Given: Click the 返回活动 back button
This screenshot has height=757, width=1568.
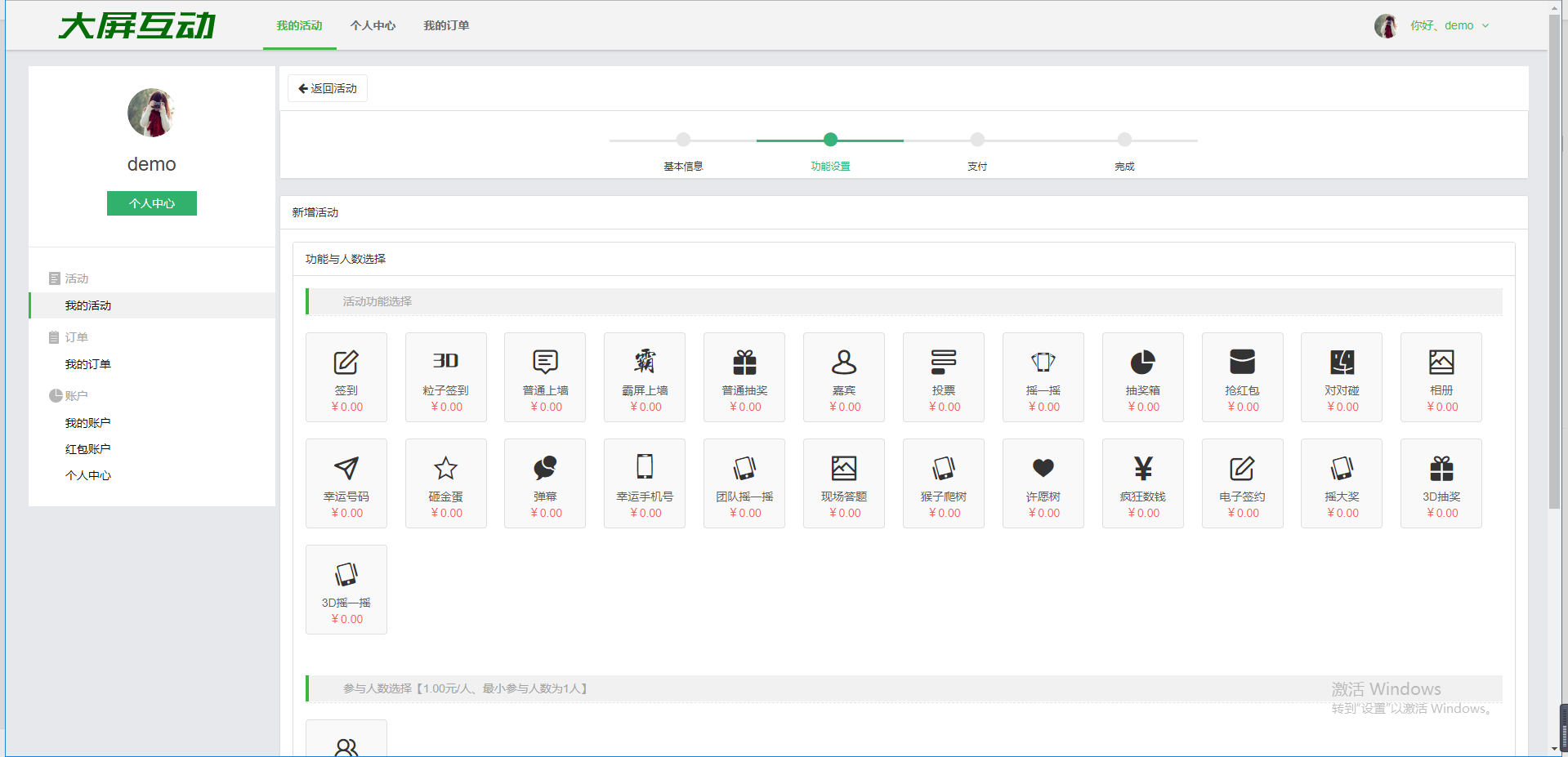Looking at the screenshot, I should pyautogui.click(x=328, y=88).
